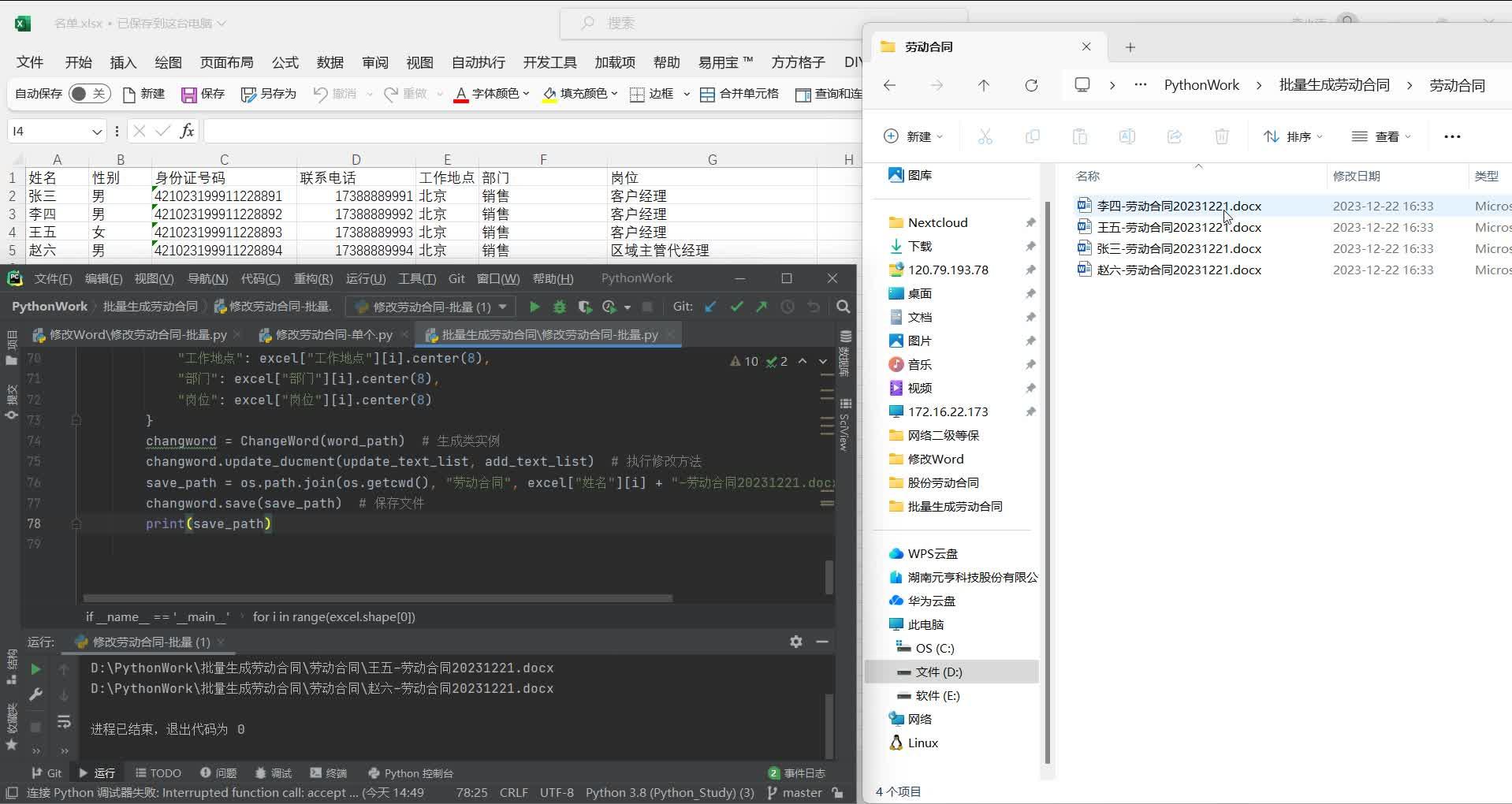Image resolution: width=1512 pixels, height=804 pixels.
Task: Expand the Excel file name title dropdown
Action: (222, 24)
